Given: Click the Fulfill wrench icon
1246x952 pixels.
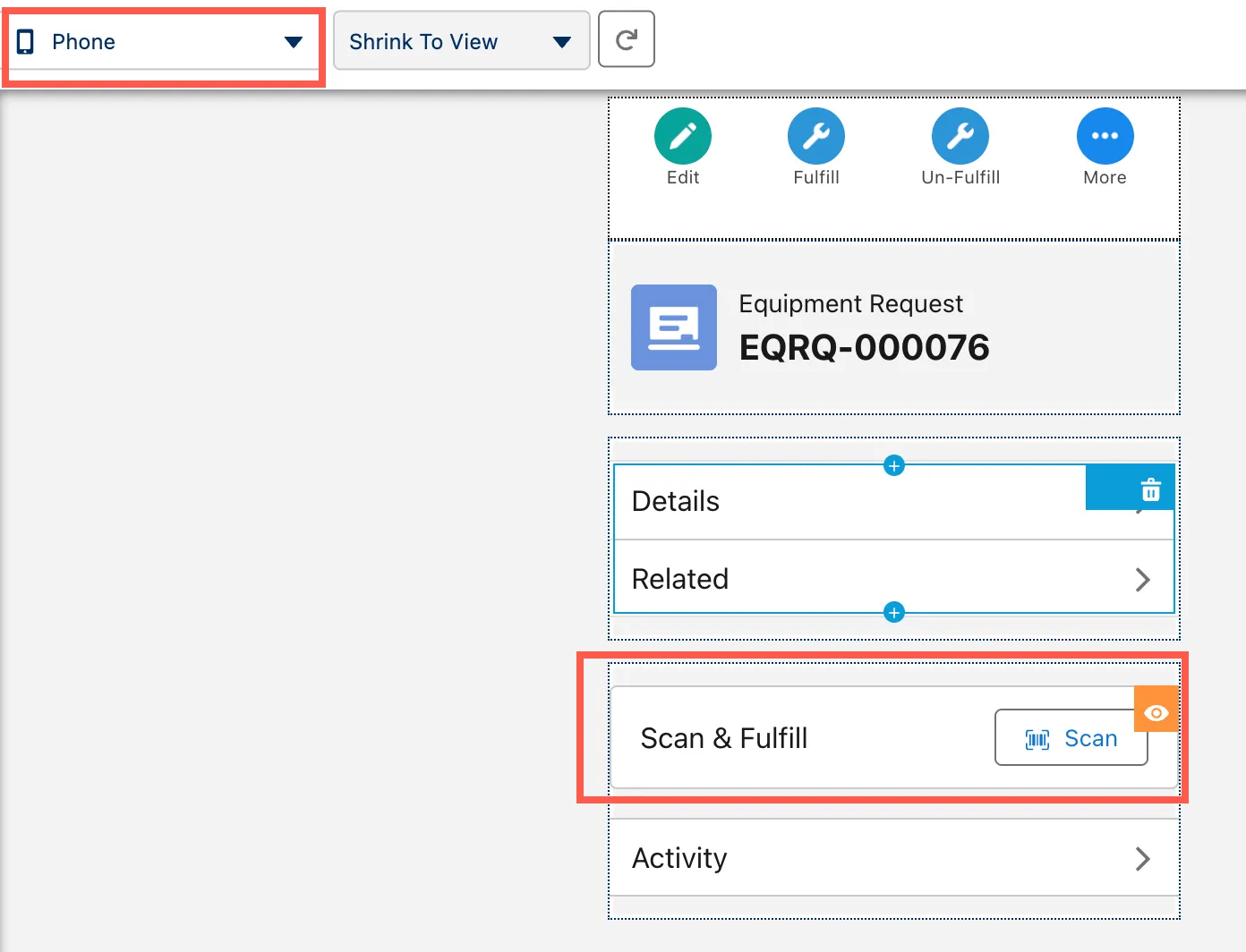Looking at the screenshot, I should [x=816, y=136].
